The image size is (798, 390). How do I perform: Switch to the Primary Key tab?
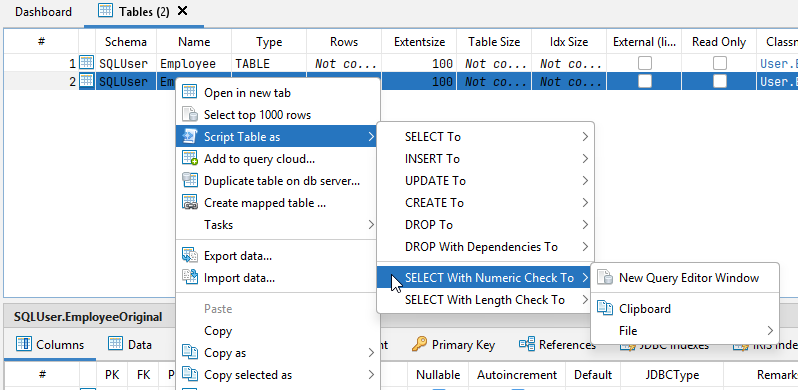[453, 345]
